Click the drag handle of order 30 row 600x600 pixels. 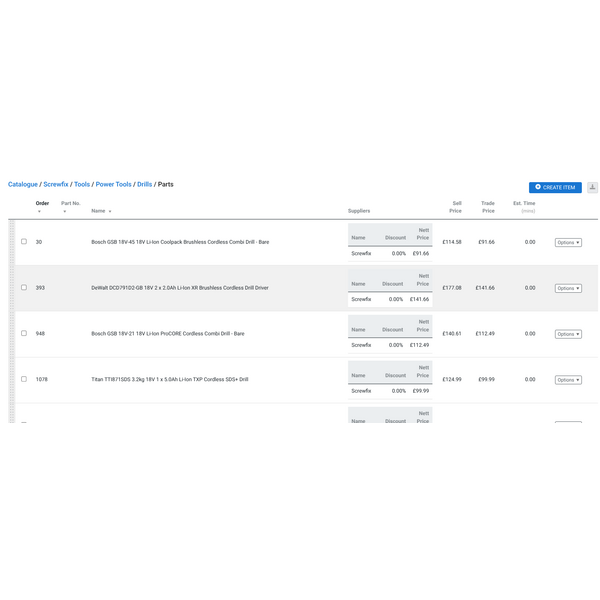[x=11, y=242]
